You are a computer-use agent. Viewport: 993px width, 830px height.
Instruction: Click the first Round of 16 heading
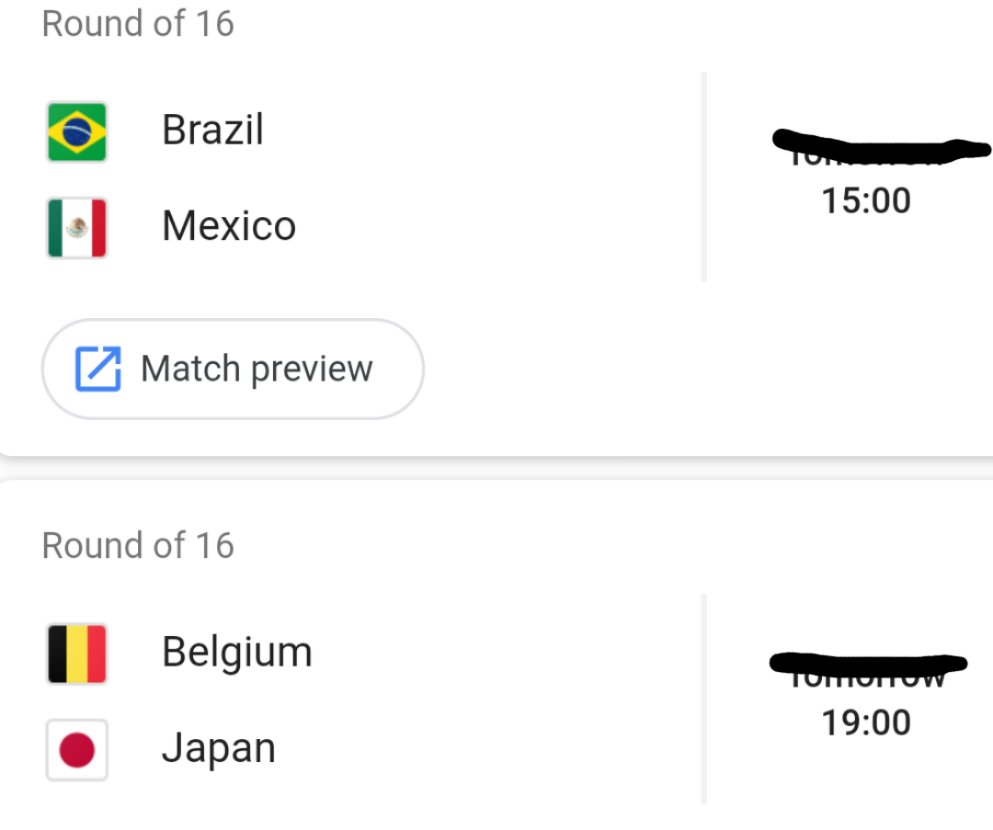[138, 24]
